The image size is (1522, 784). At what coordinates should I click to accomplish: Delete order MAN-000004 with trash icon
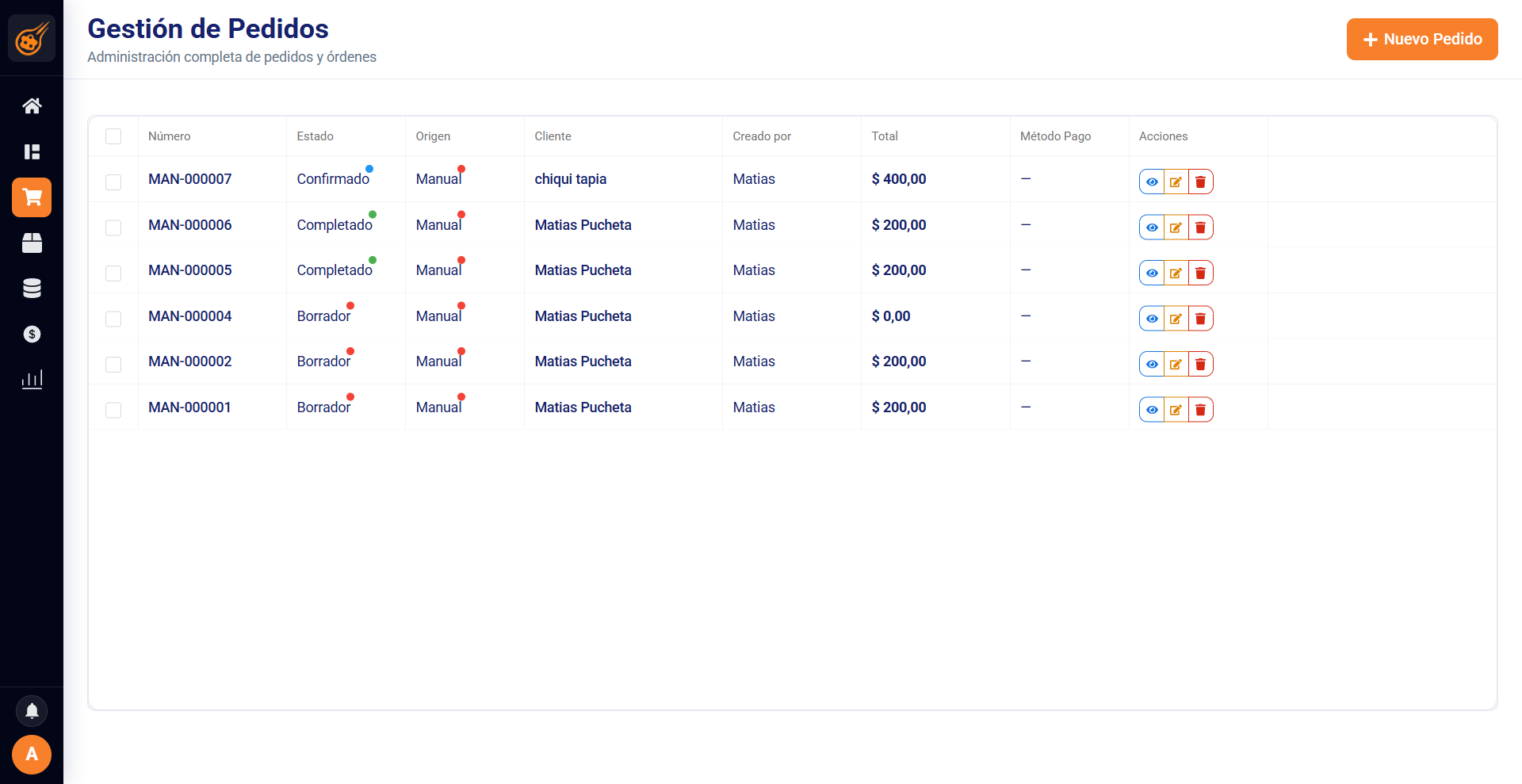1201,319
